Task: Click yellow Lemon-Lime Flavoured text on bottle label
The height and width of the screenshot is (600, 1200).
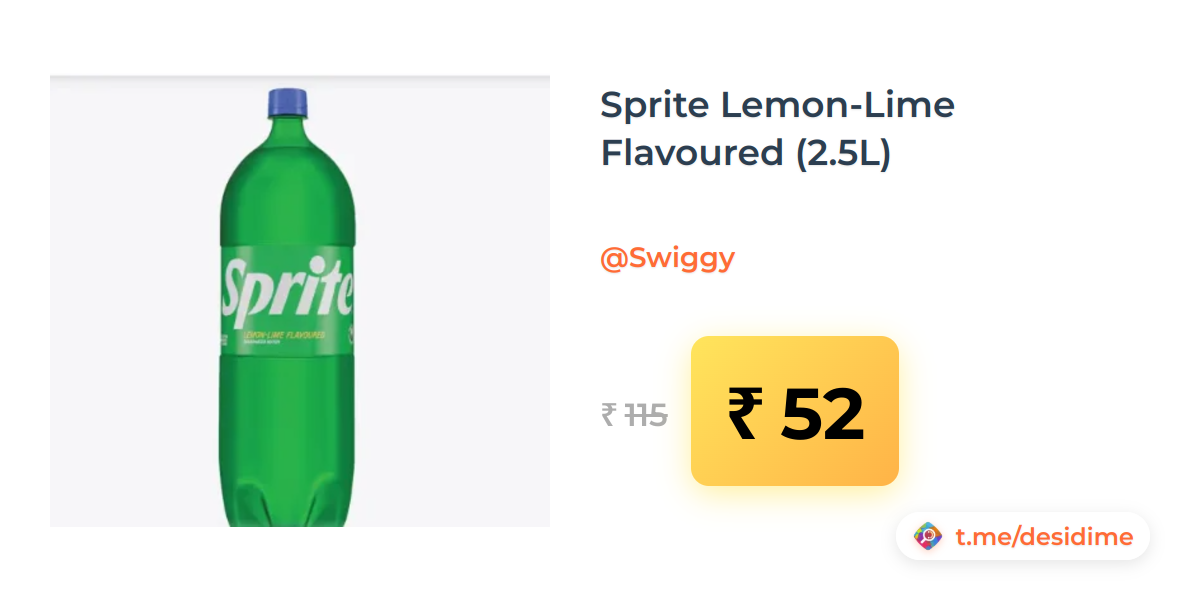Action: click(284, 335)
